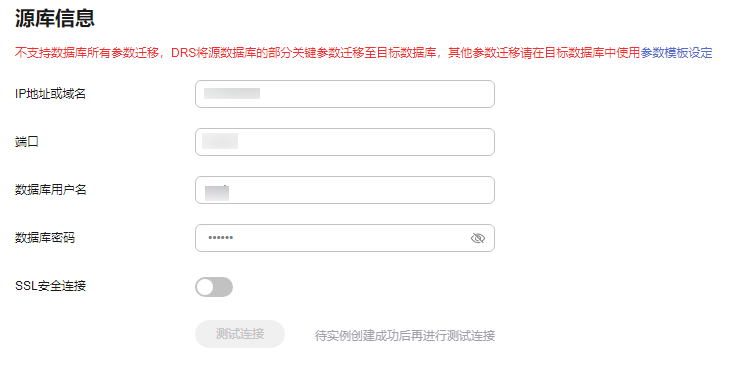Screen dimensions: 746x365
Task: Select the 数据库用户名 field label
Action: [50, 190]
